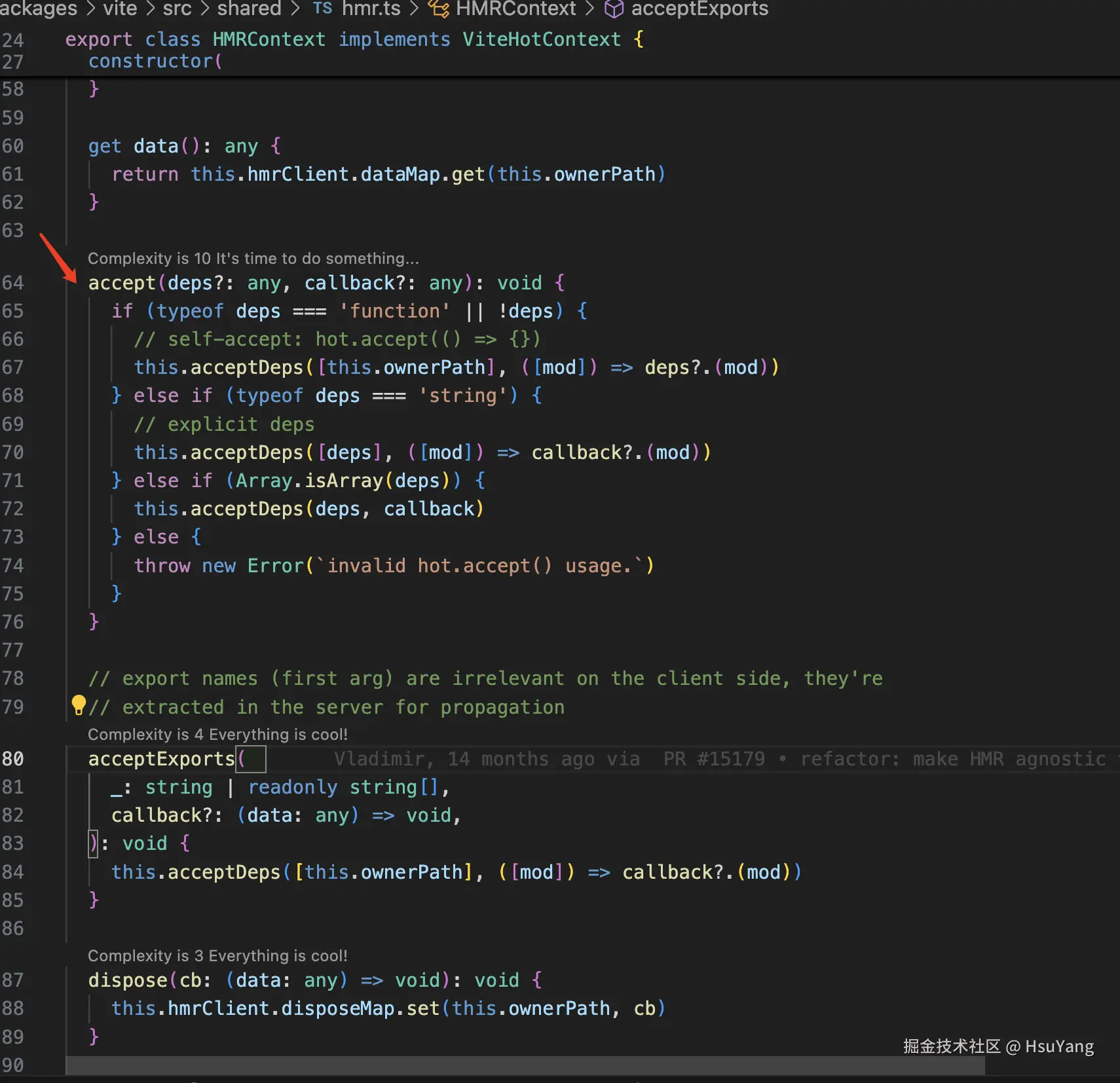The height and width of the screenshot is (1083, 1120).
Task: Click 'this.acceptDeps(deps, callback)' line
Action: tap(309, 509)
